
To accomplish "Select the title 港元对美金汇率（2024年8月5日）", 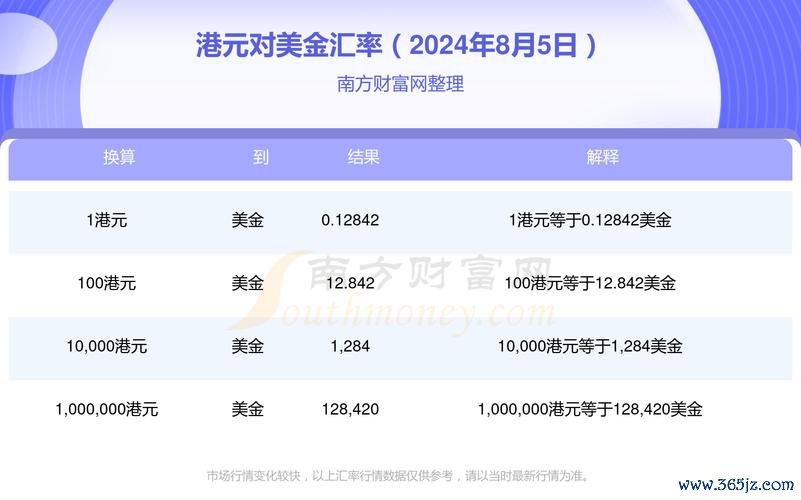I will [396, 45].
